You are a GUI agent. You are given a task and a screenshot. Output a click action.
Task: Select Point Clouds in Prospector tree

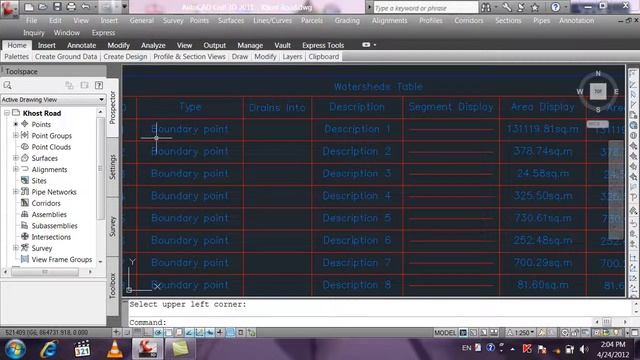51,147
